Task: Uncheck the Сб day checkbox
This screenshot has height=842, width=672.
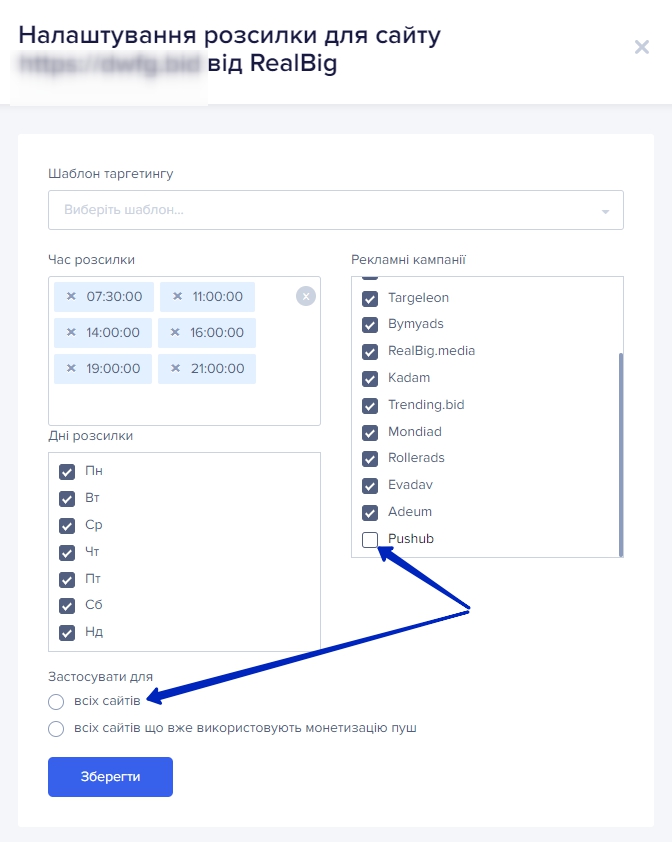Action: pos(67,606)
